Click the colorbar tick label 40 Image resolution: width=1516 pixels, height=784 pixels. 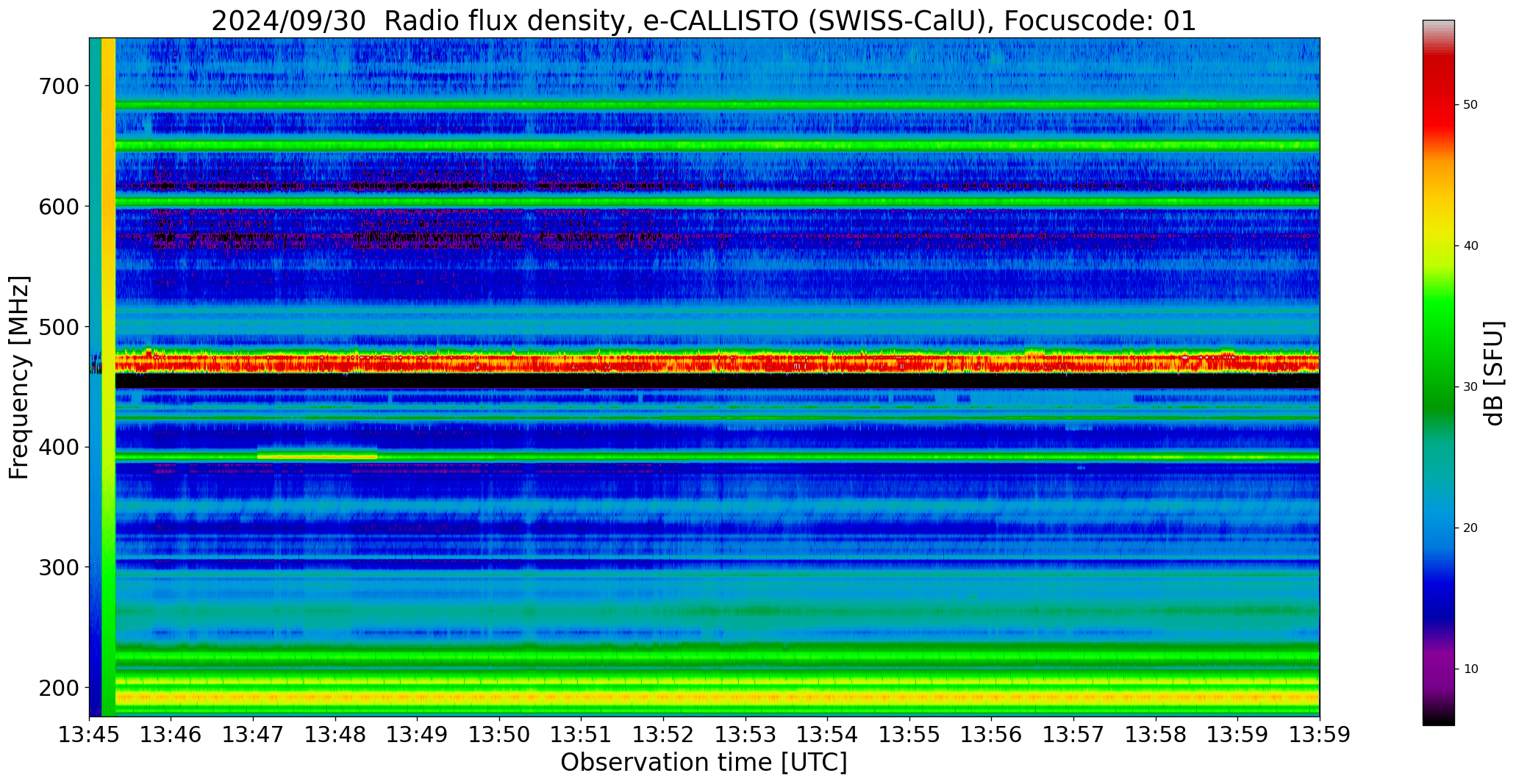tap(1470, 246)
